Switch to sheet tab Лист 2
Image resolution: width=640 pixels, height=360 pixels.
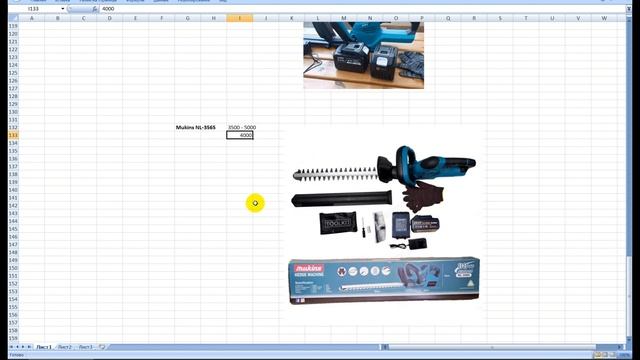point(64,347)
